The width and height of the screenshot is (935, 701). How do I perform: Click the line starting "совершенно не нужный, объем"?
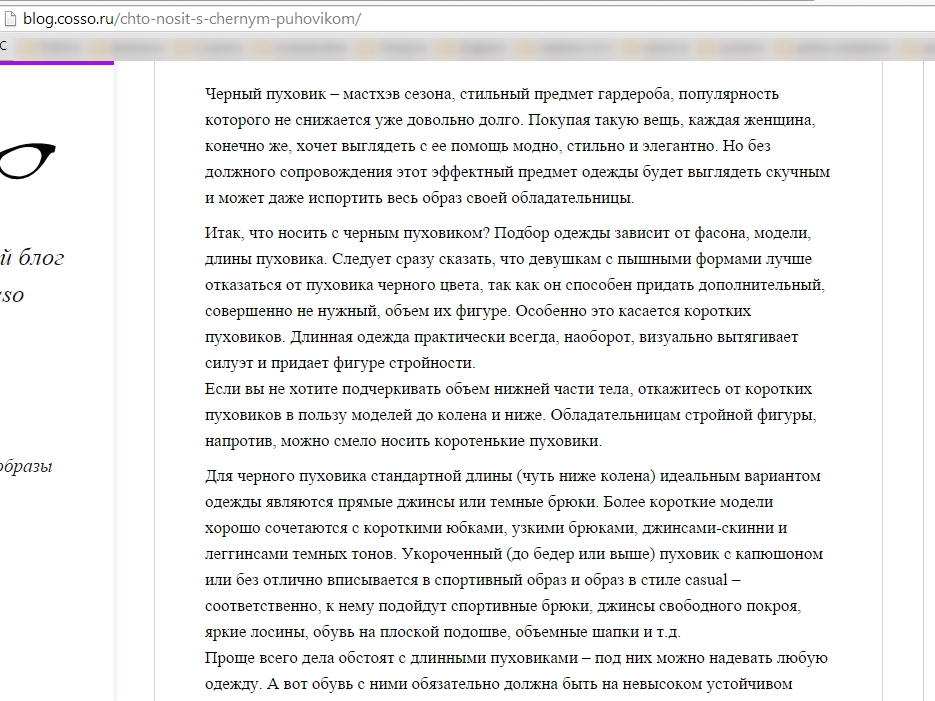click(x=478, y=311)
